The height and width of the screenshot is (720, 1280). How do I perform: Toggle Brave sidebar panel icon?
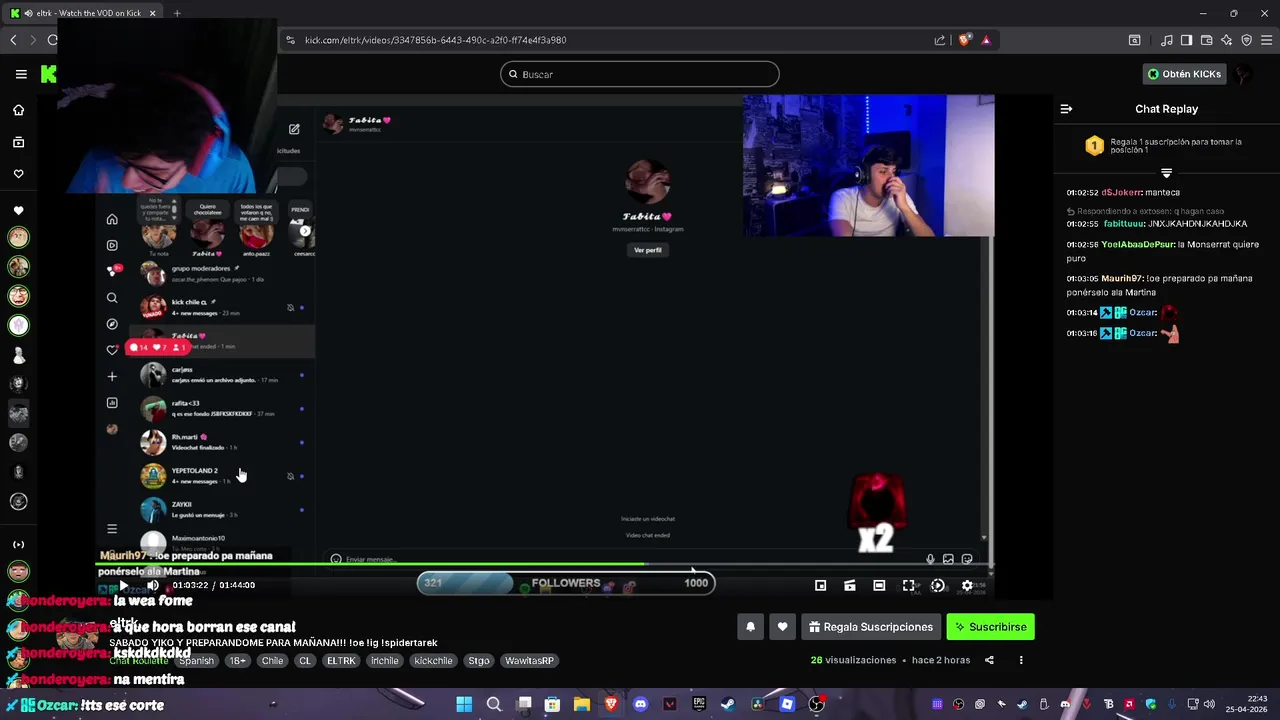point(1186,40)
